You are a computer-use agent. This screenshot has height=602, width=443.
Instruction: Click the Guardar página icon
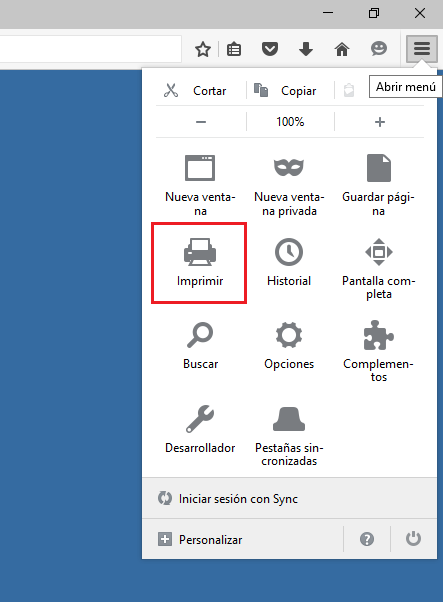tap(379, 168)
